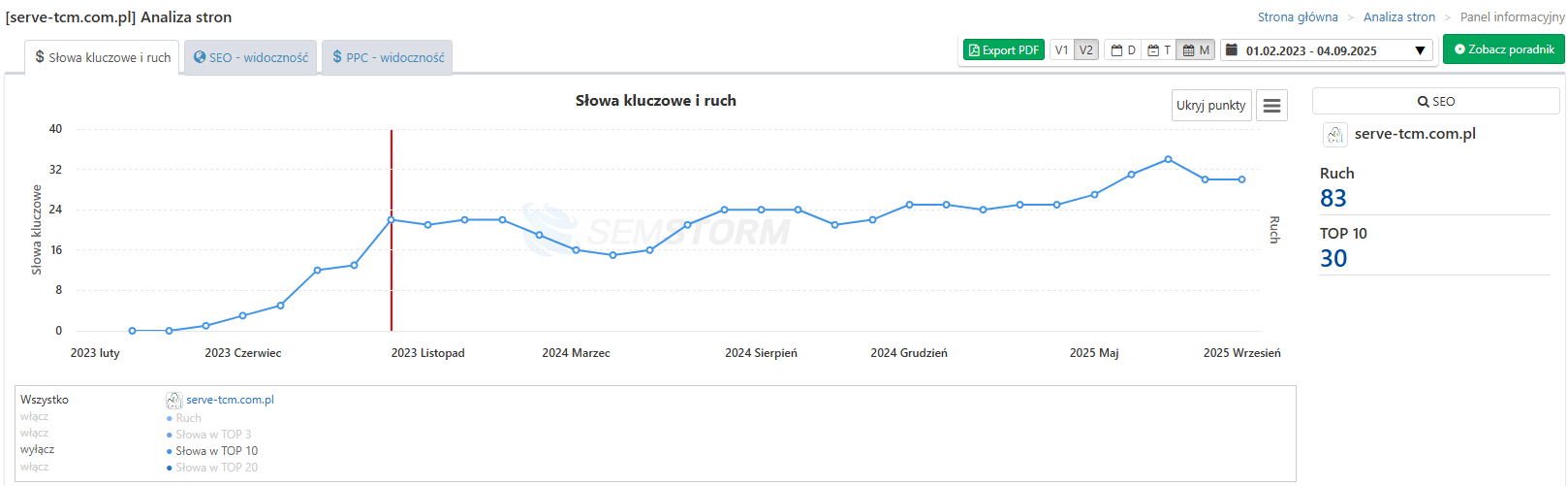Select the daily (D) calendar view
The height and width of the screenshot is (486, 1568).
pos(1123,50)
